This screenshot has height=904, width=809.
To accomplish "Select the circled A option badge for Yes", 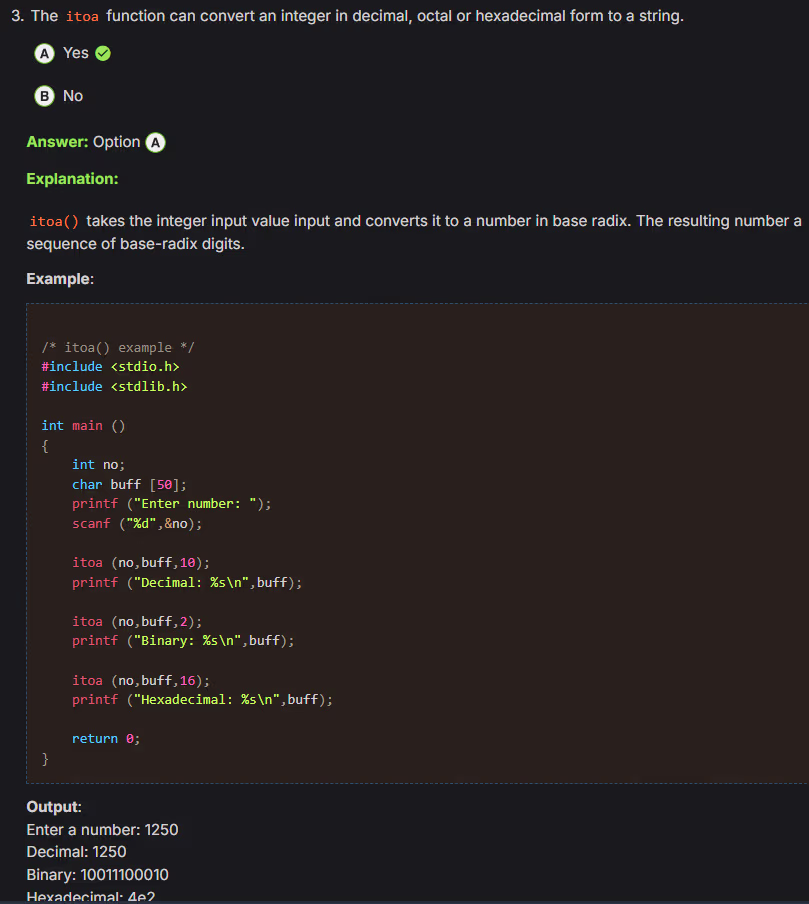I will (x=44, y=54).
